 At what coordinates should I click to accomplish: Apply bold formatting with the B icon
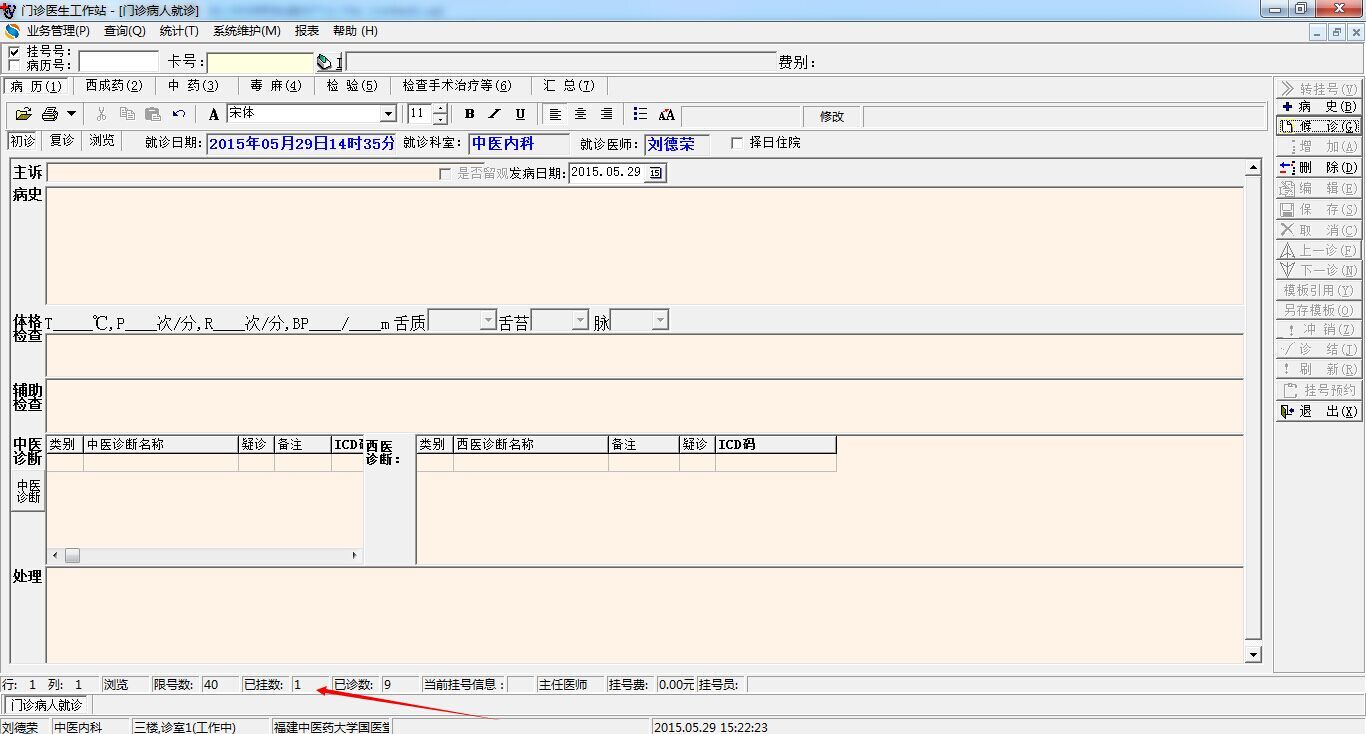point(469,115)
